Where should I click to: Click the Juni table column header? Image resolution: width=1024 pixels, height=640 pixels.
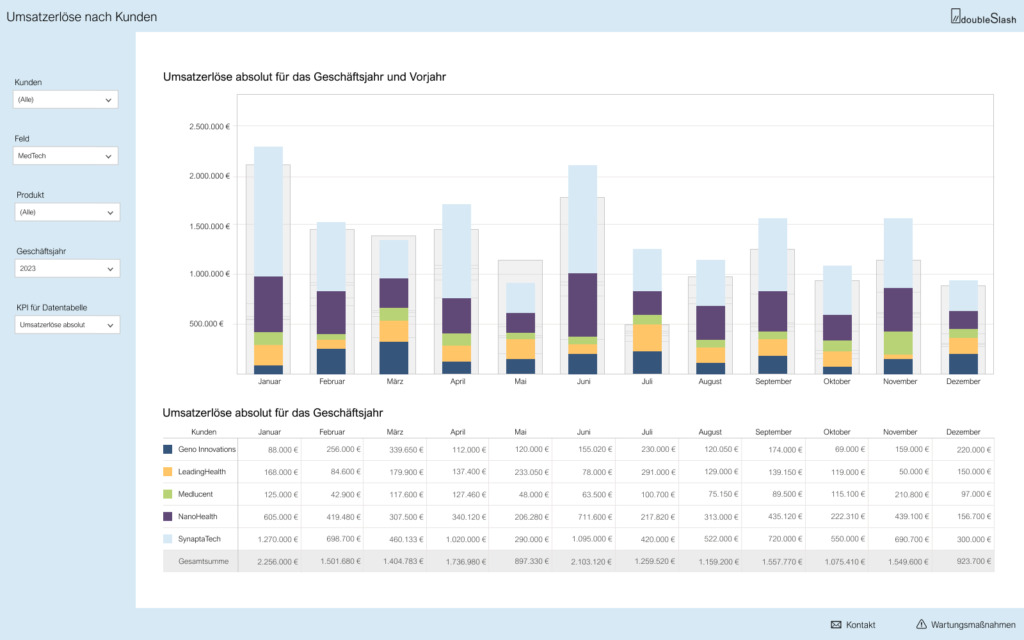click(583, 432)
